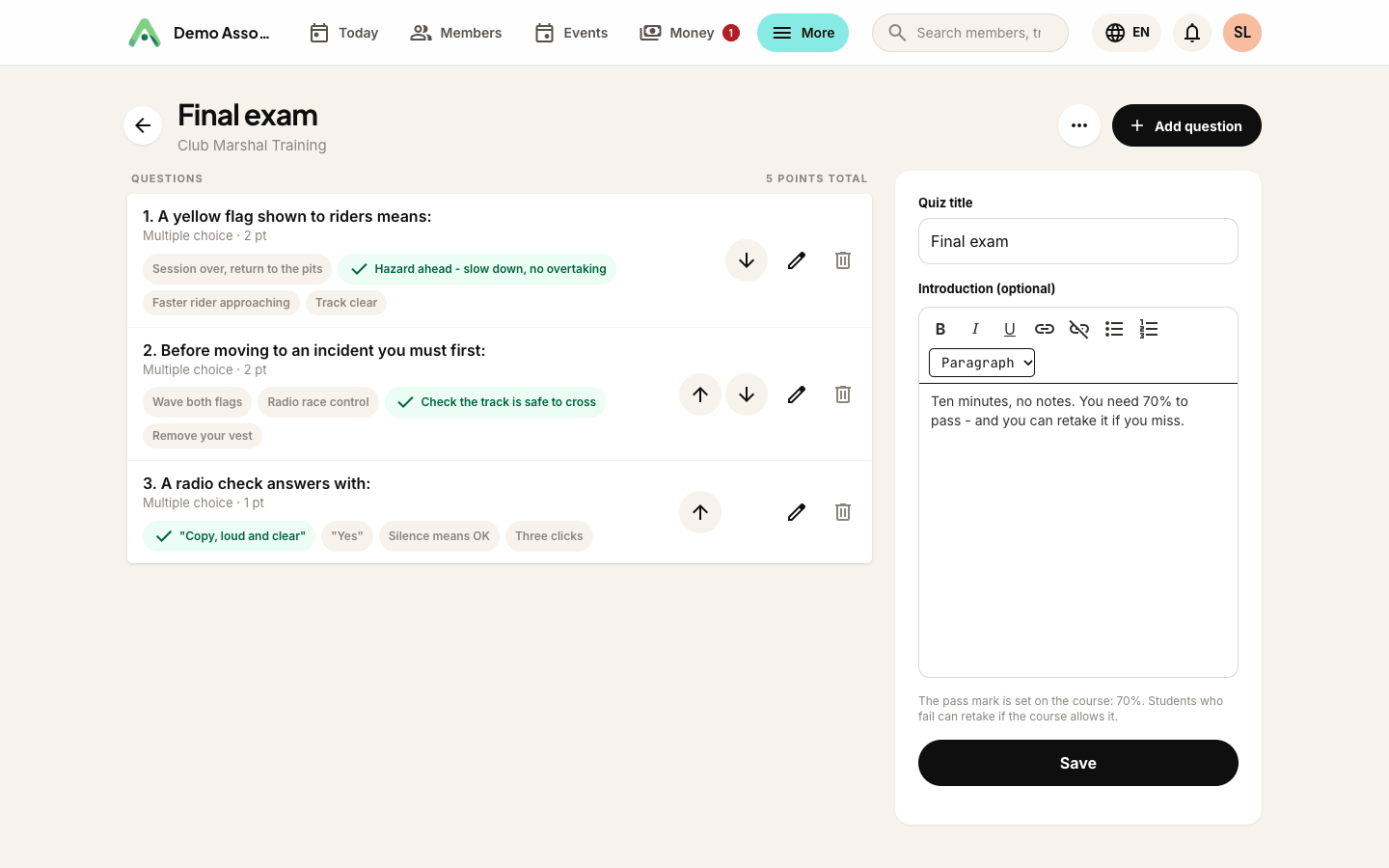Open the three-dot options menu

[1079, 125]
